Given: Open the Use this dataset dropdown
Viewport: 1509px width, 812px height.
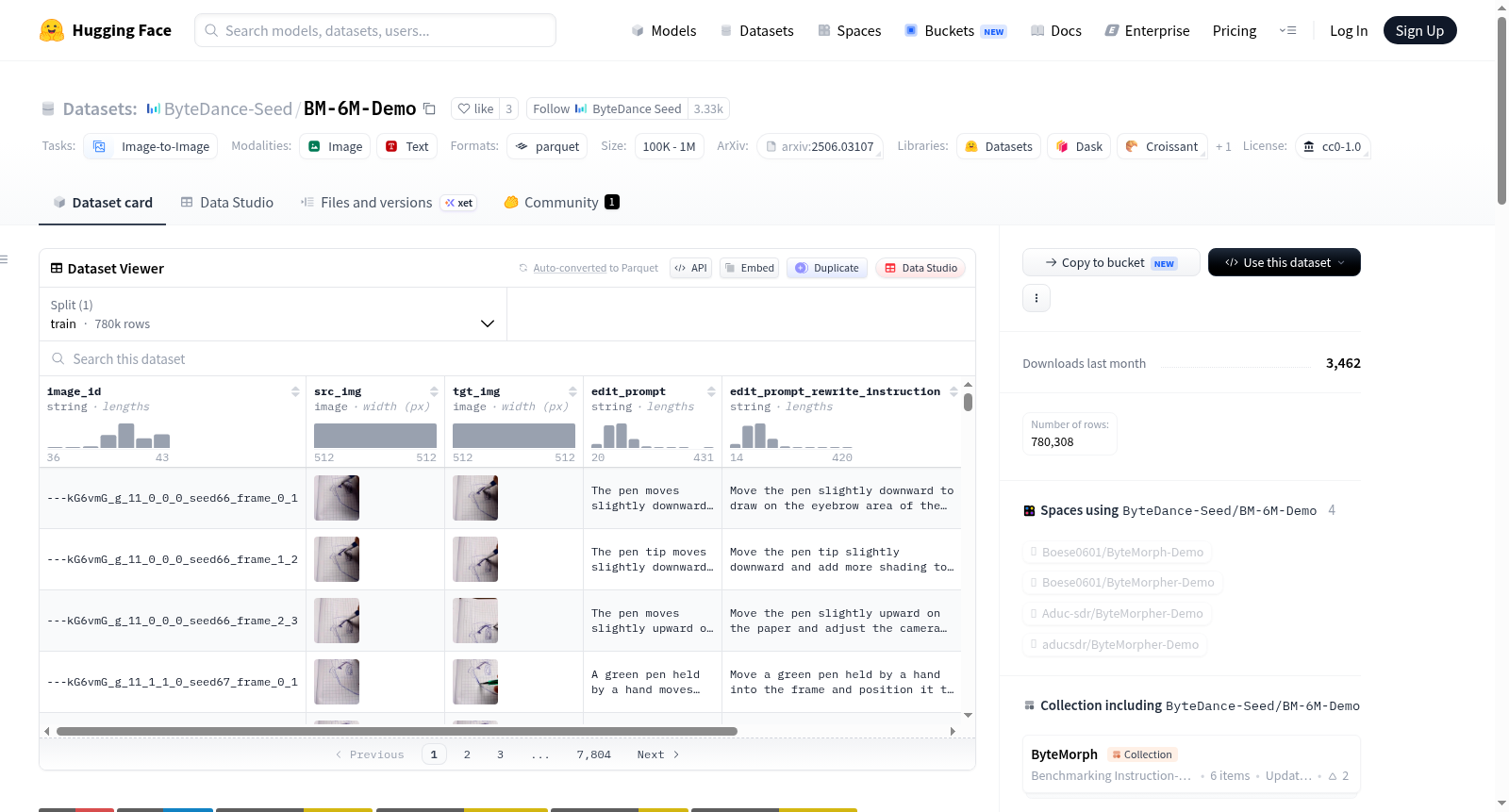Looking at the screenshot, I should click(1285, 262).
